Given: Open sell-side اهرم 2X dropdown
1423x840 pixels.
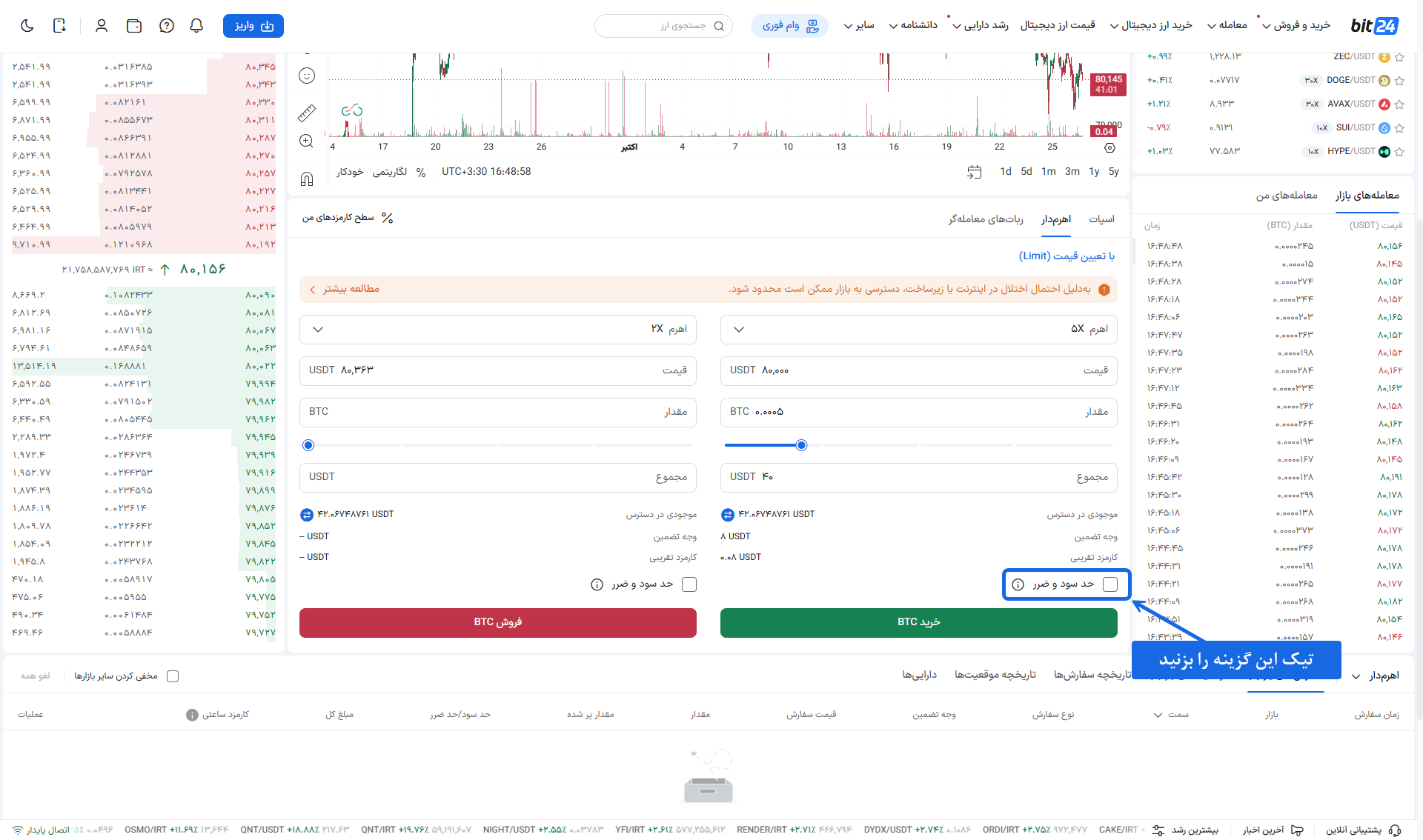Looking at the screenshot, I should pyautogui.click(x=498, y=330).
